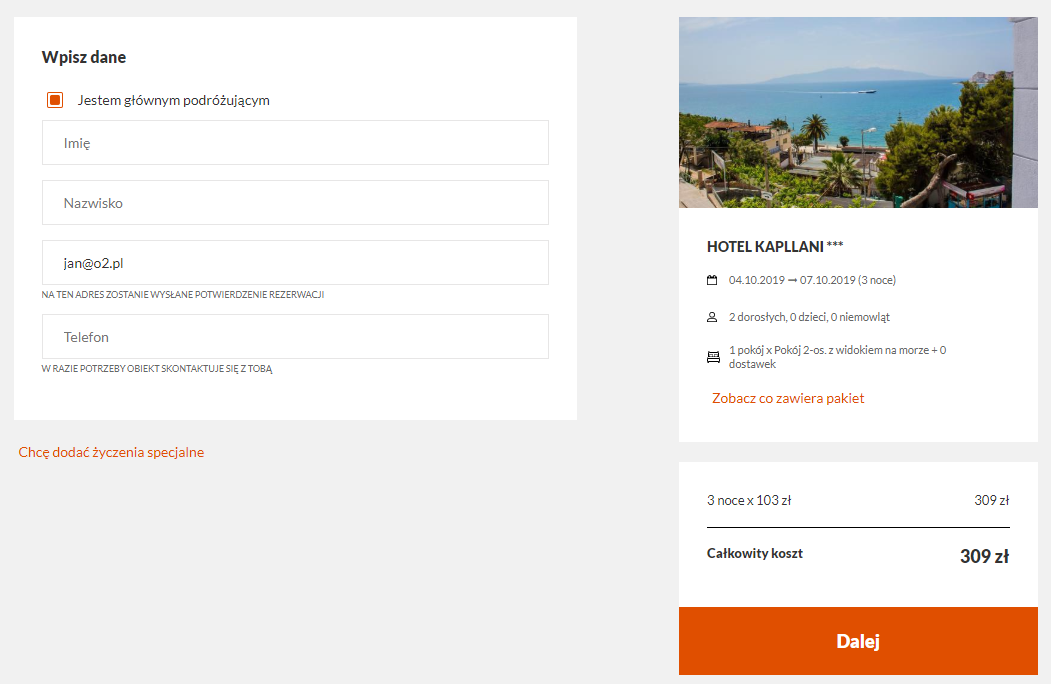Click the '3 noce x 103 zł' price line

click(x=749, y=500)
